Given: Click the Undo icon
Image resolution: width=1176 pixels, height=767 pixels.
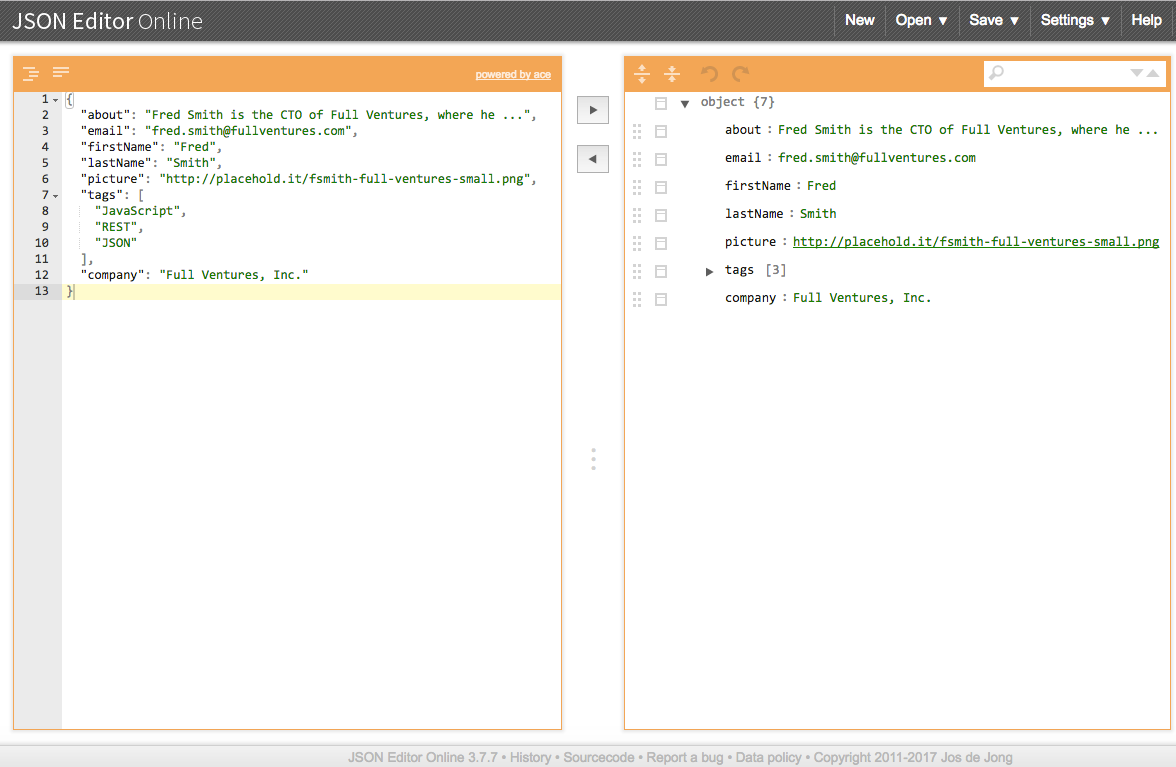Looking at the screenshot, I should pos(709,73).
